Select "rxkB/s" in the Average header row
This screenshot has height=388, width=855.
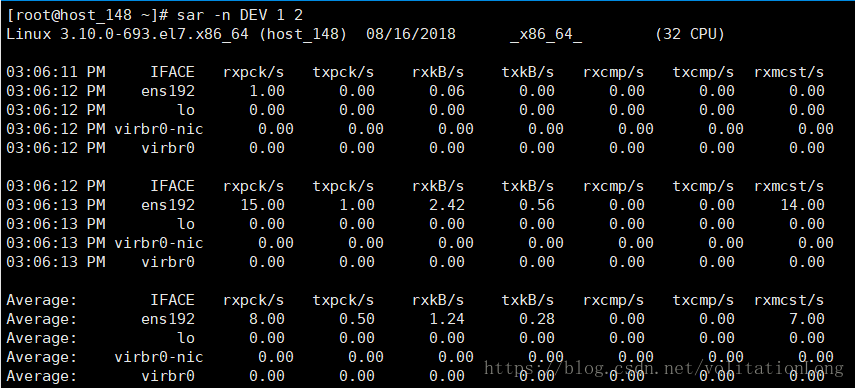pos(438,300)
